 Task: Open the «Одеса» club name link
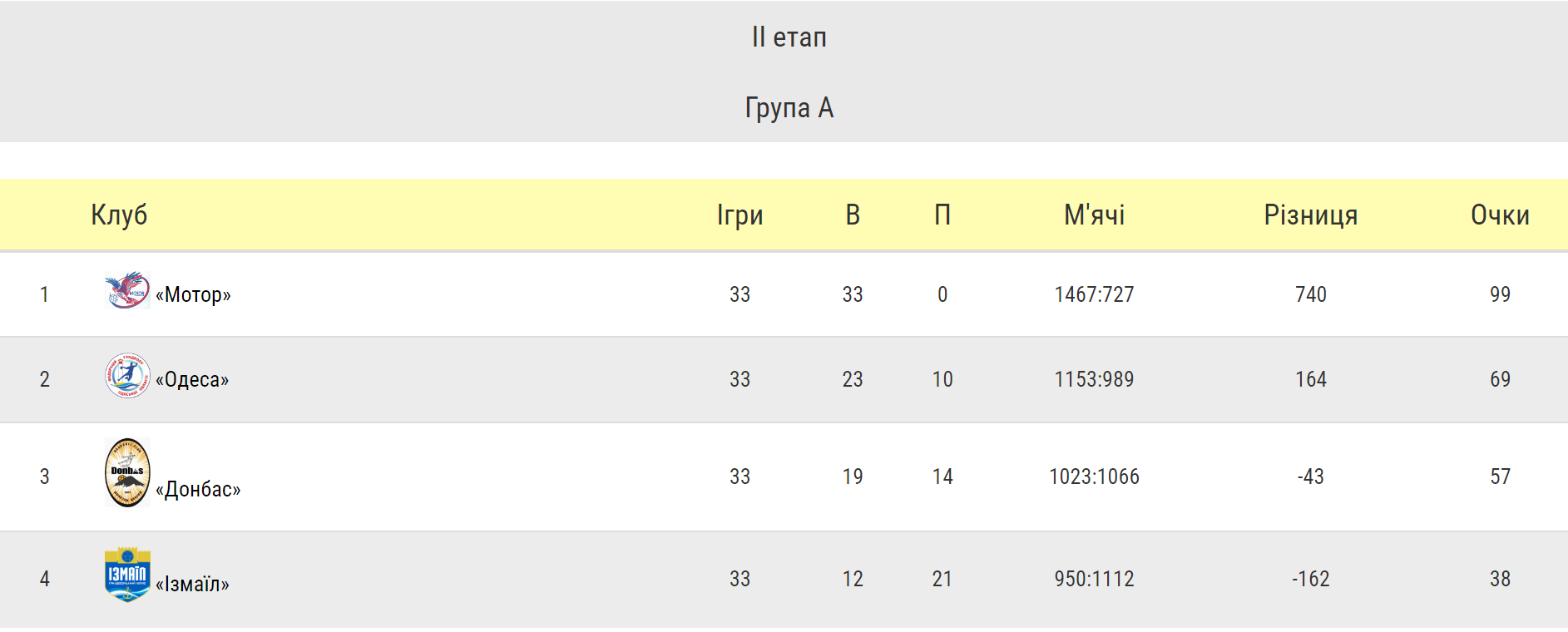[192, 379]
